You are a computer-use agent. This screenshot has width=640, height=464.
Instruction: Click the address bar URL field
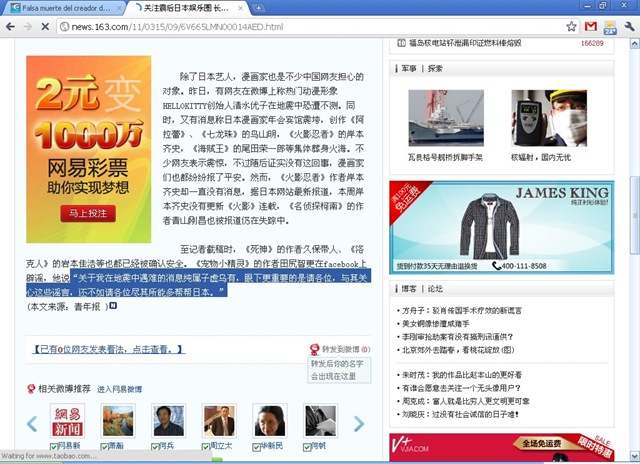(x=310, y=27)
